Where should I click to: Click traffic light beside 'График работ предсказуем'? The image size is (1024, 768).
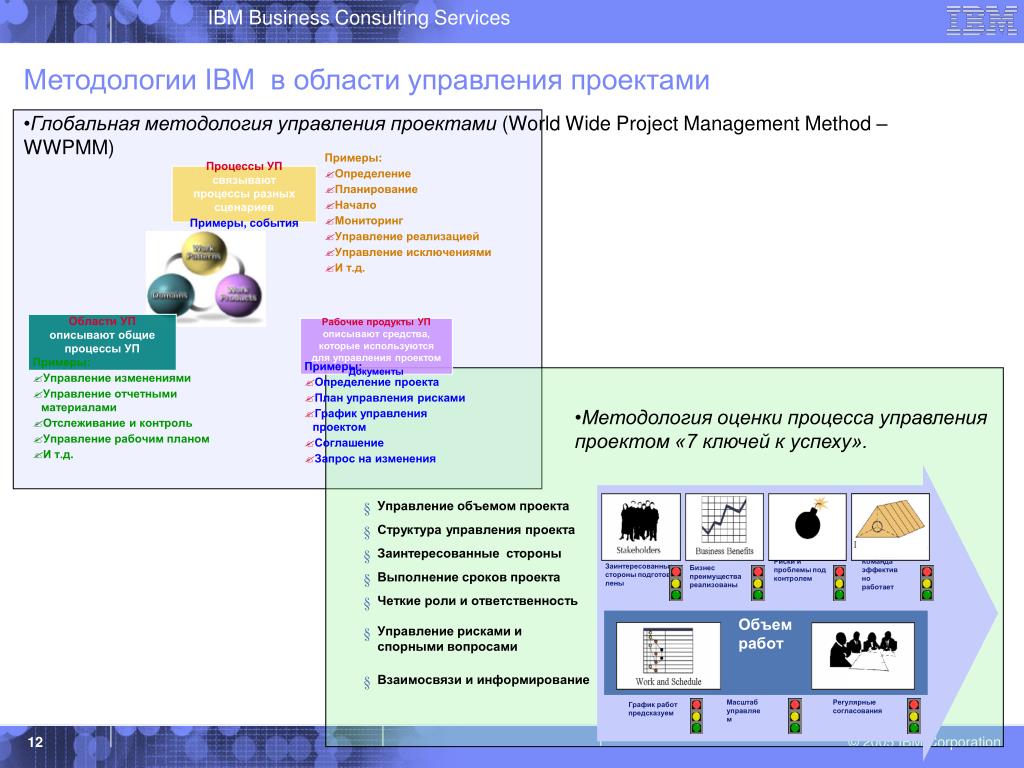(696, 716)
